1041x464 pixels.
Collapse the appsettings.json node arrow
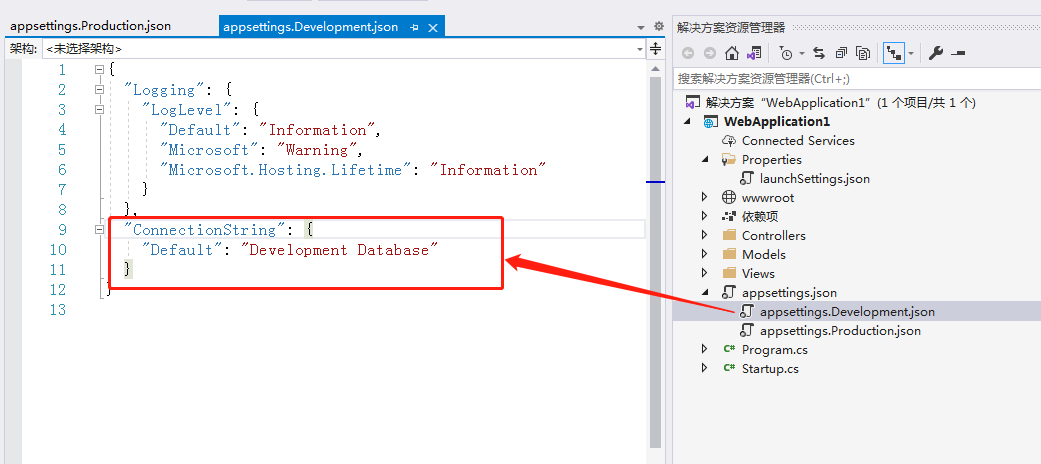click(705, 293)
